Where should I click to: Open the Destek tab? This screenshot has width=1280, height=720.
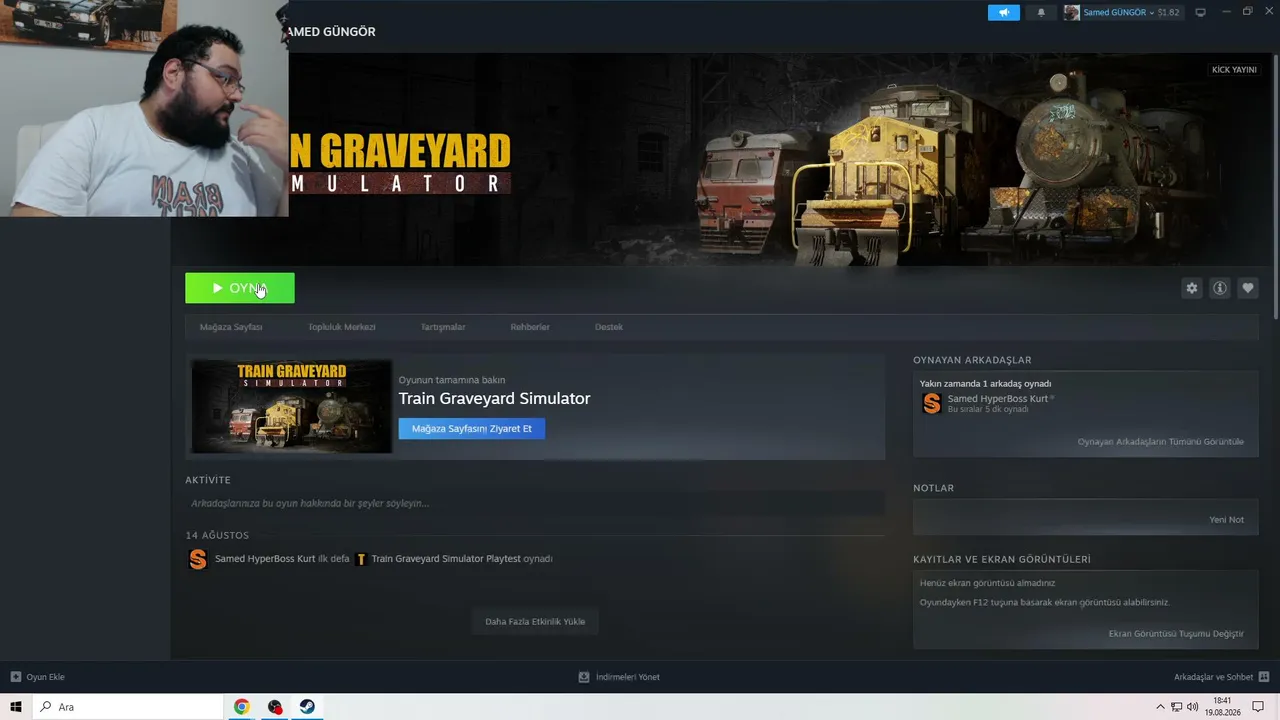click(x=609, y=327)
